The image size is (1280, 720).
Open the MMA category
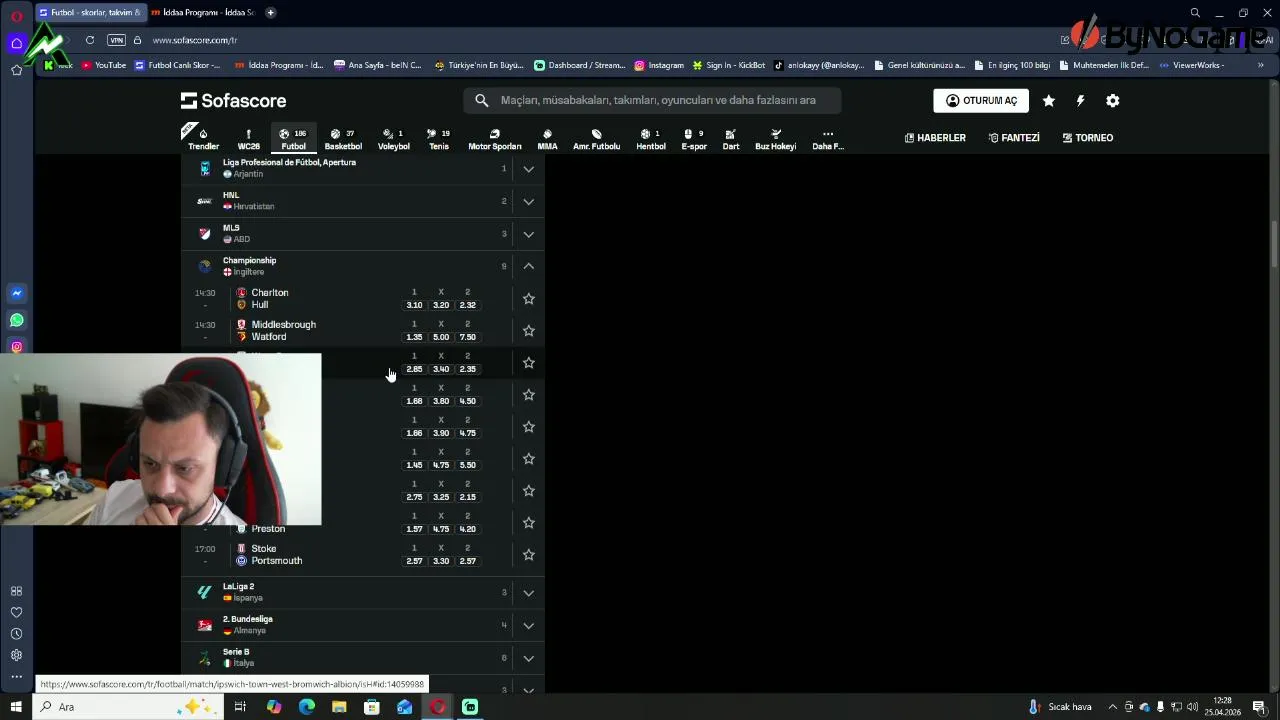tap(547, 139)
